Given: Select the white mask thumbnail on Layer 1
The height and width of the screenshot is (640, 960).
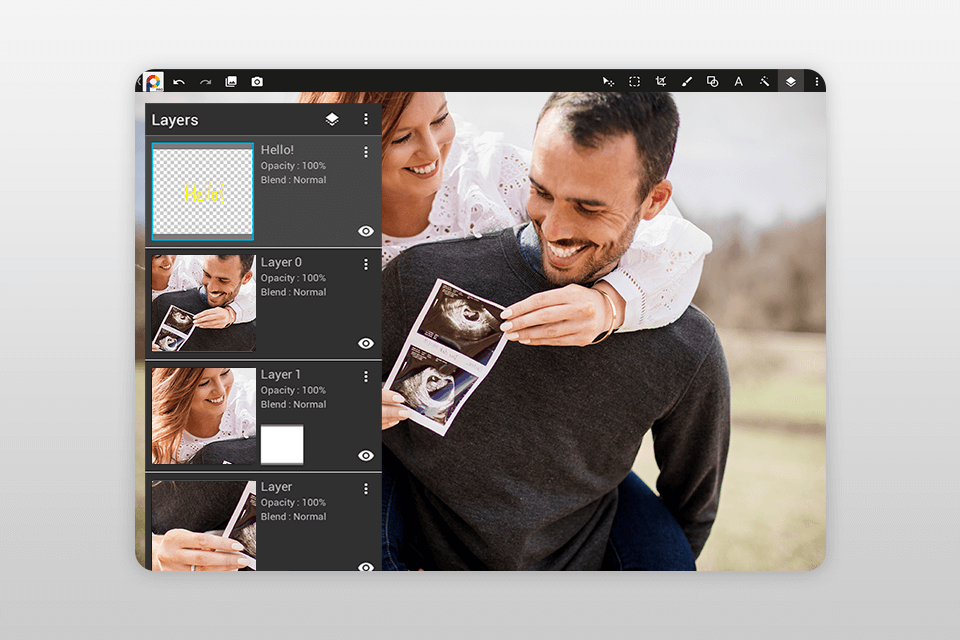Looking at the screenshot, I should (282, 445).
